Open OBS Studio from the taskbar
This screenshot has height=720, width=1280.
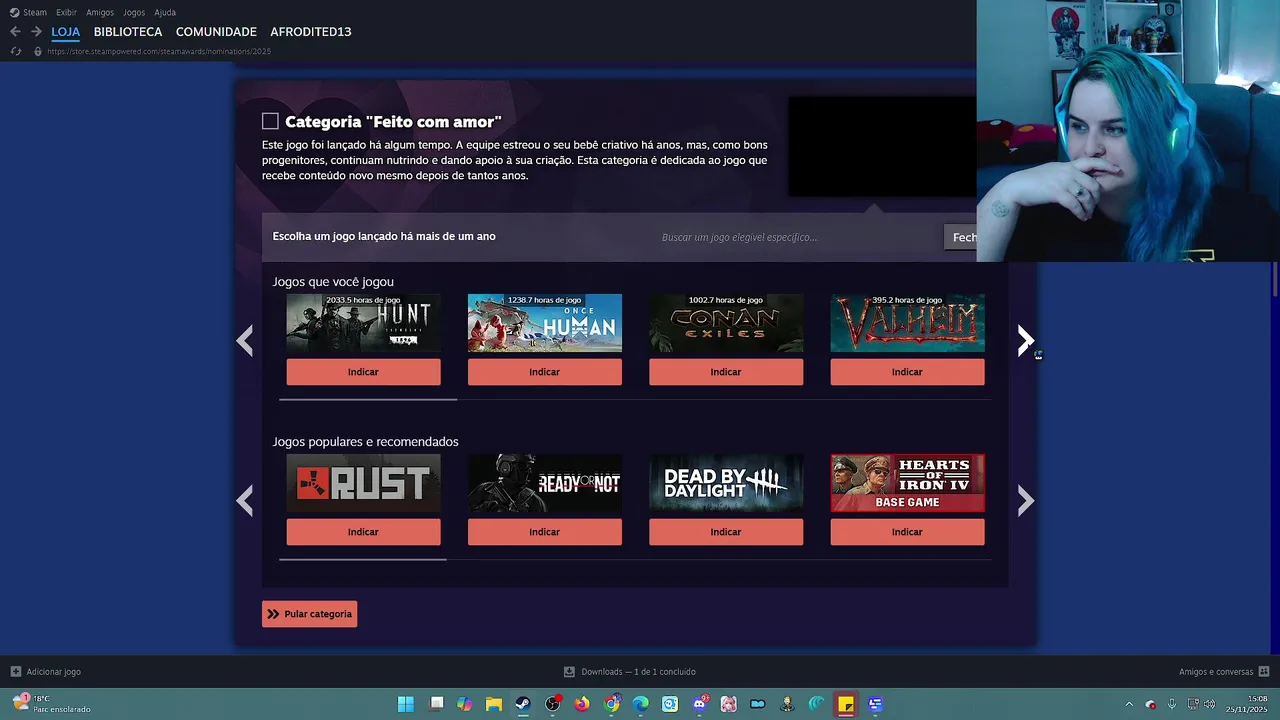(x=552, y=704)
